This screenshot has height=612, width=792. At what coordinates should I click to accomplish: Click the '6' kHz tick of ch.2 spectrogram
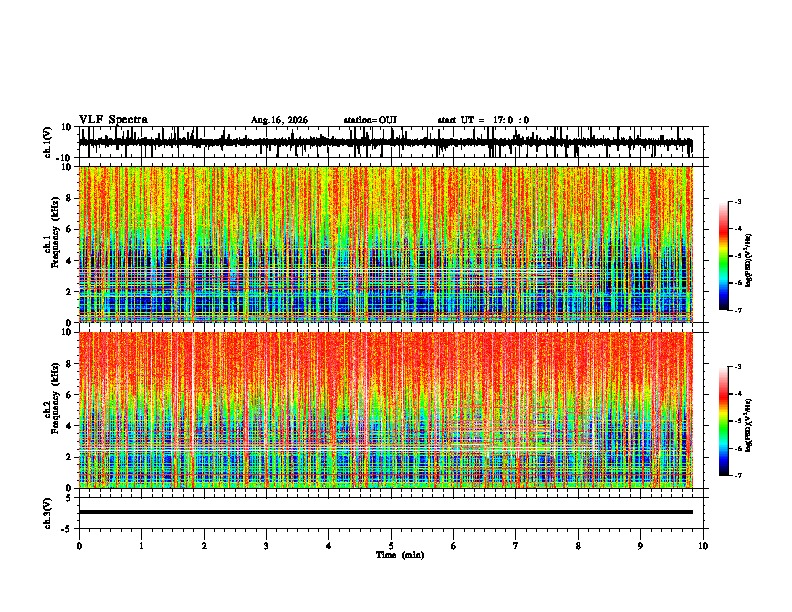click(70, 395)
